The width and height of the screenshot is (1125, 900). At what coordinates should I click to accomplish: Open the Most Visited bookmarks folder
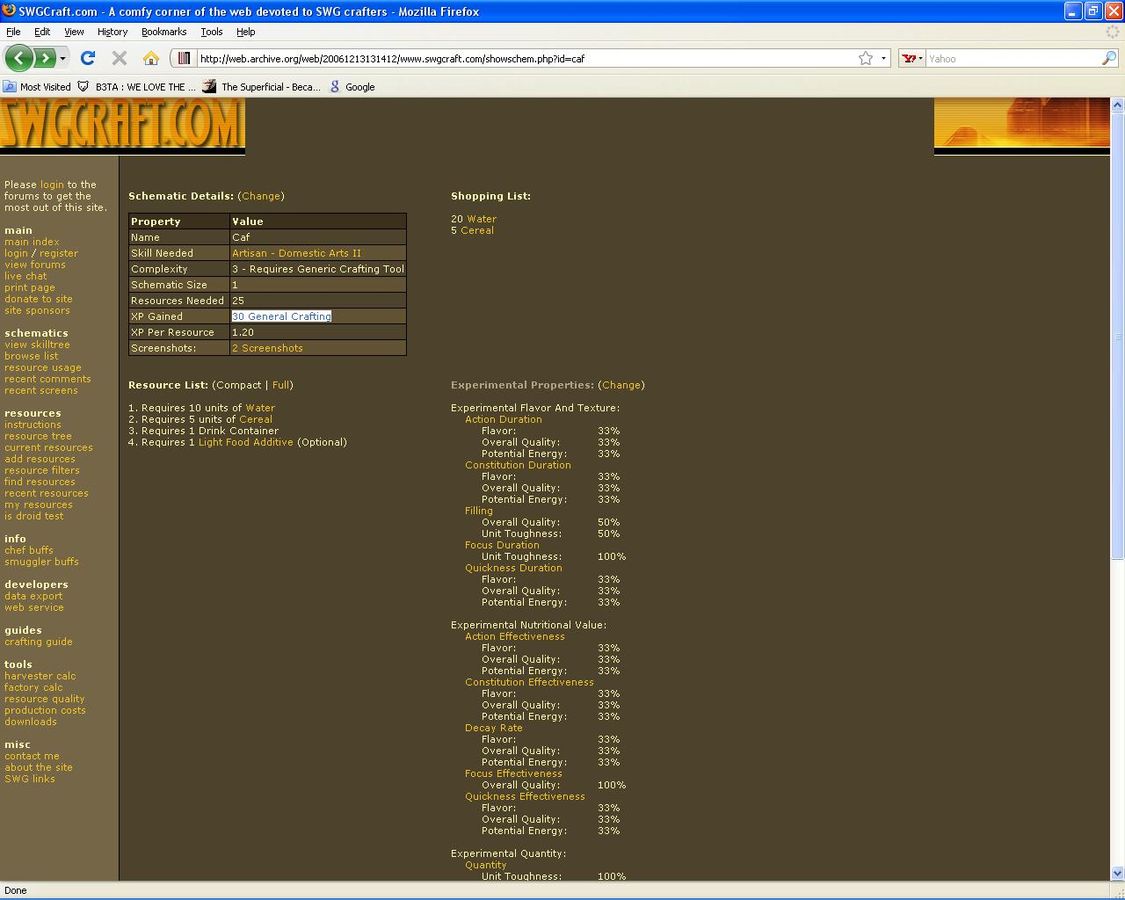pos(38,87)
